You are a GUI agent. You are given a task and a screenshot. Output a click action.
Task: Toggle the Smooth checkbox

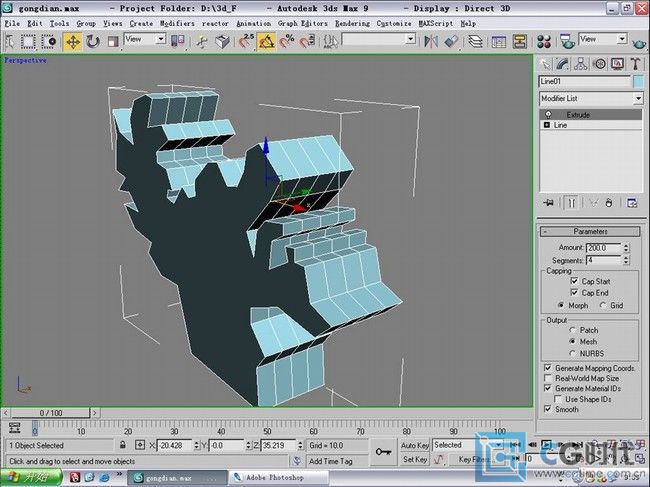coord(548,409)
